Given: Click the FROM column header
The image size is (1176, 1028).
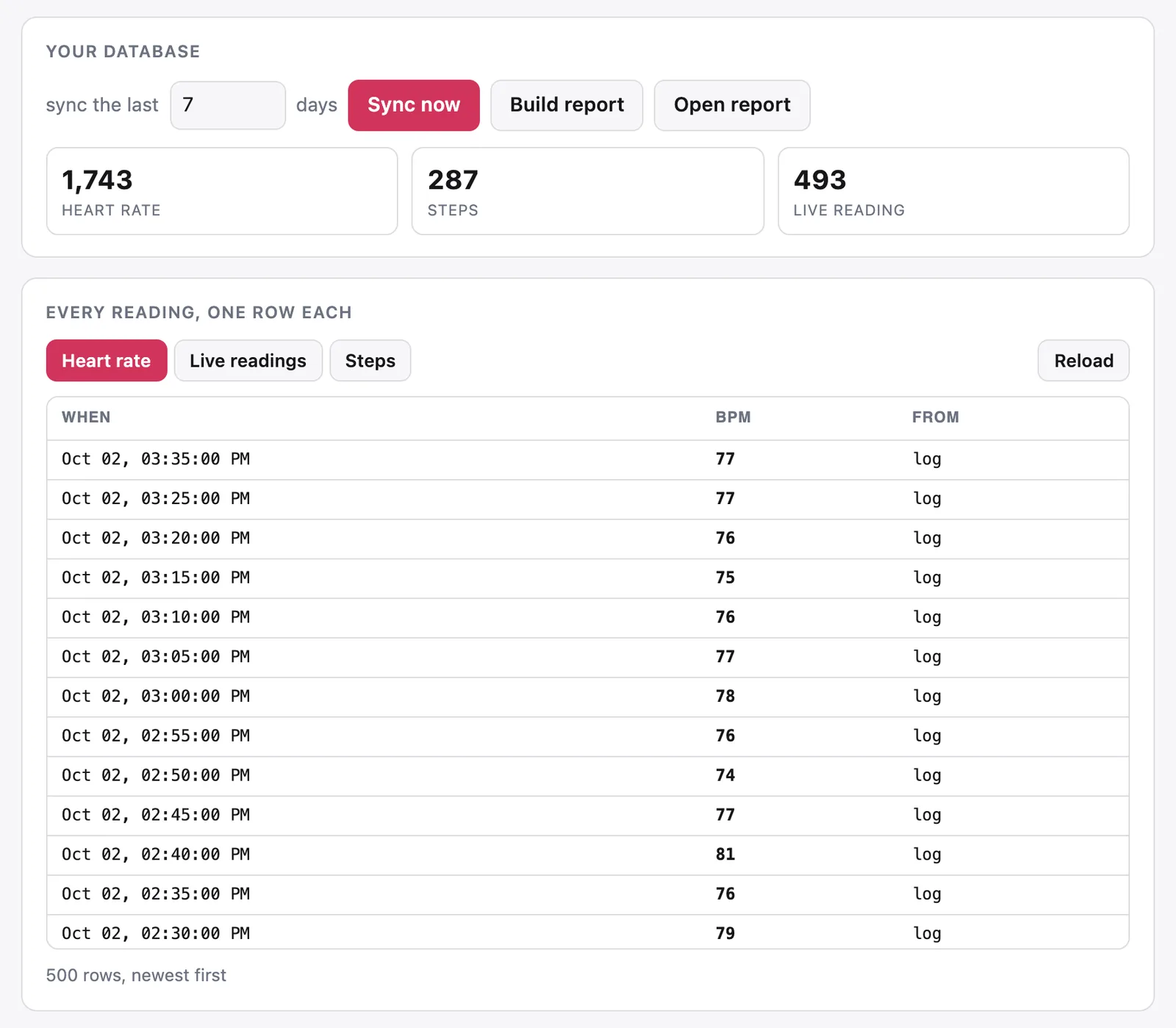Looking at the screenshot, I should [x=936, y=417].
